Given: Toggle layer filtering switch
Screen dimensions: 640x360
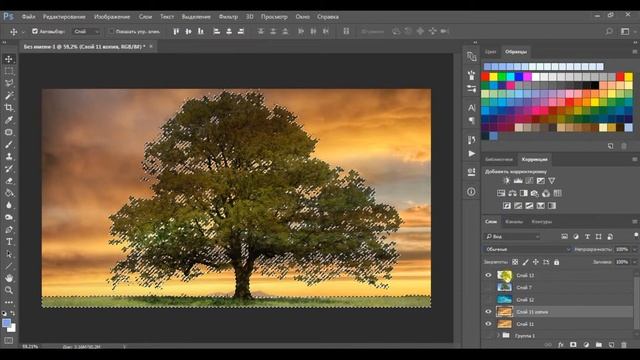Looking at the screenshot, I should 636,236.
